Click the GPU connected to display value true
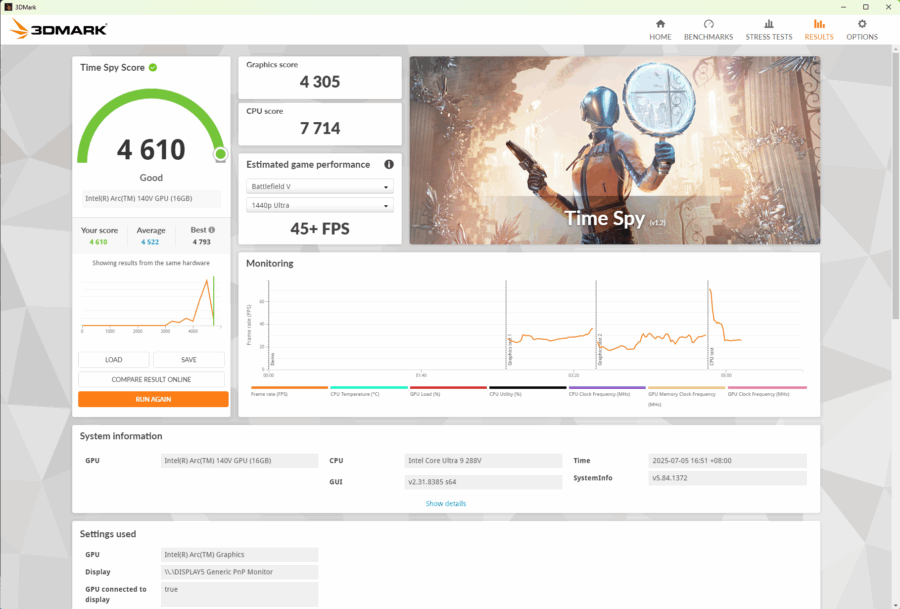The image size is (900, 609). pyautogui.click(x=239, y=594)
